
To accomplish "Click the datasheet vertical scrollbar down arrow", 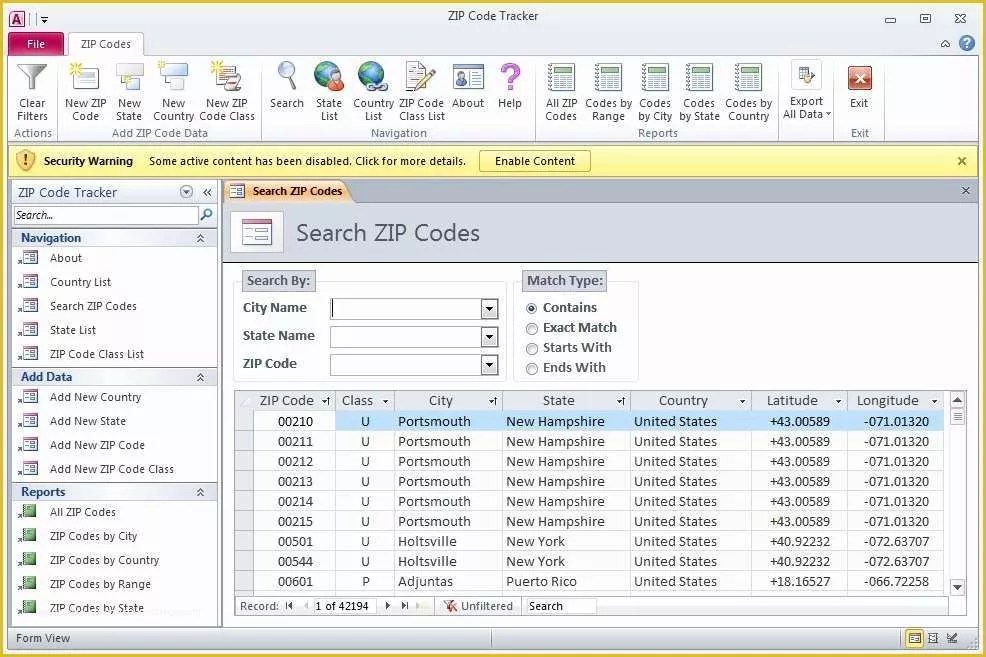I will click(x=957, y=588).
